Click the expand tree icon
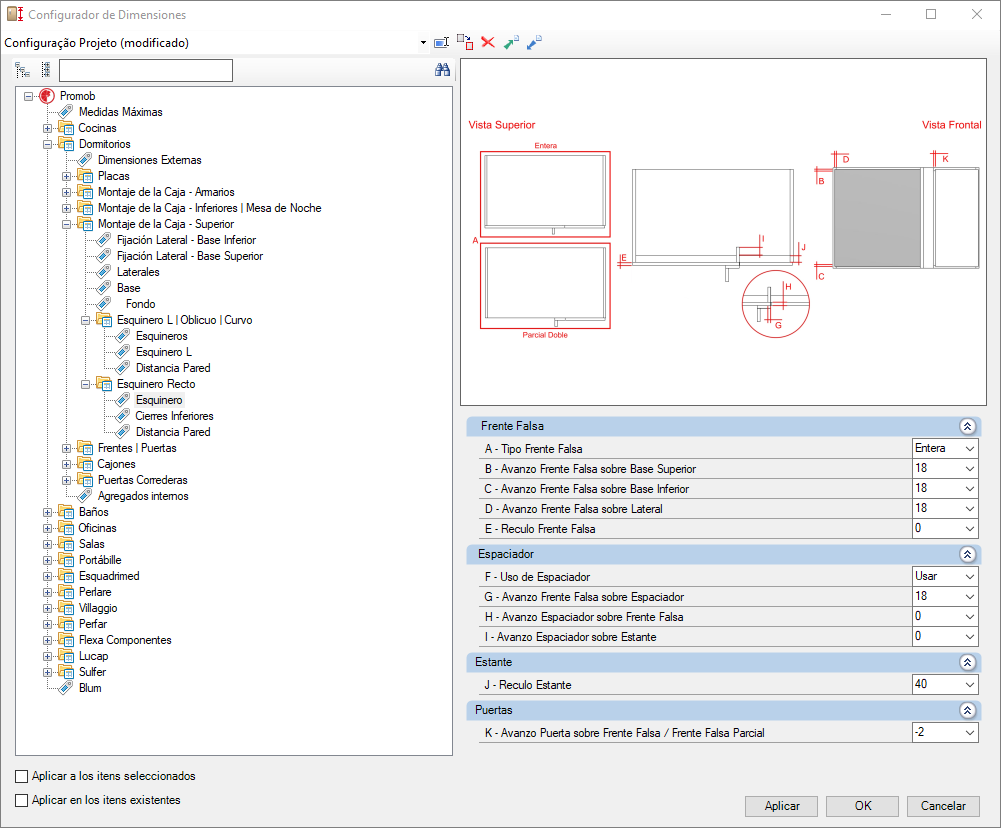 [x=23, y=70]
